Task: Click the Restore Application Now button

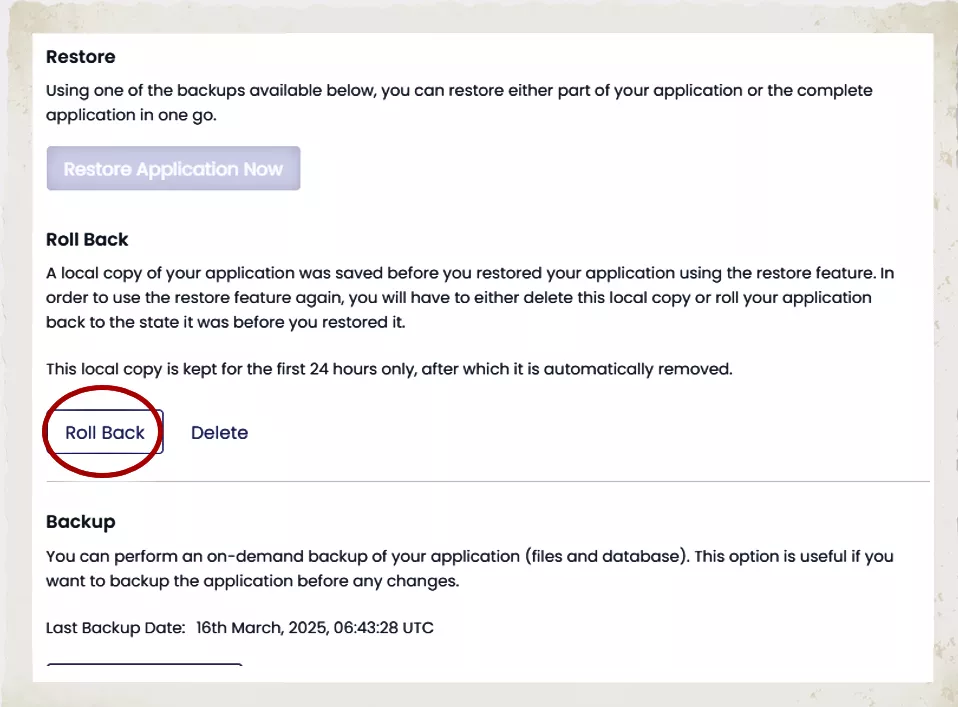Action: click(173, 169)
